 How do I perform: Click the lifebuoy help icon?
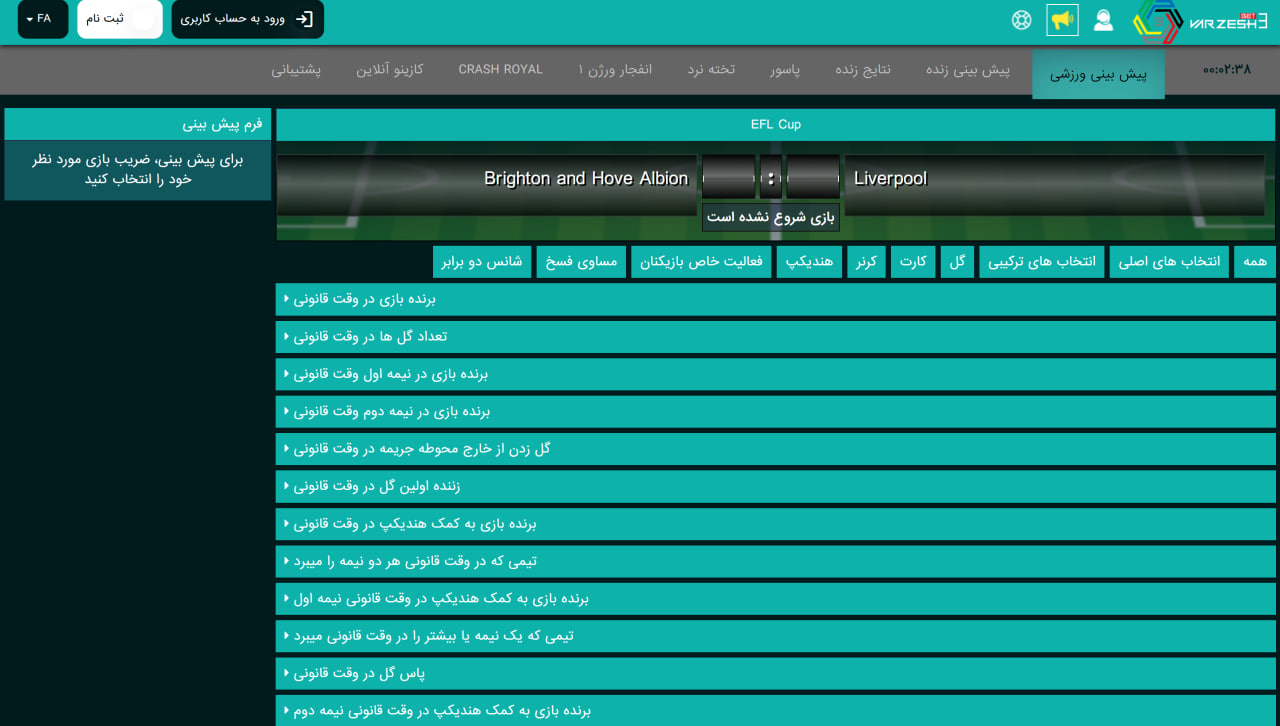[x=1021, y=20]
